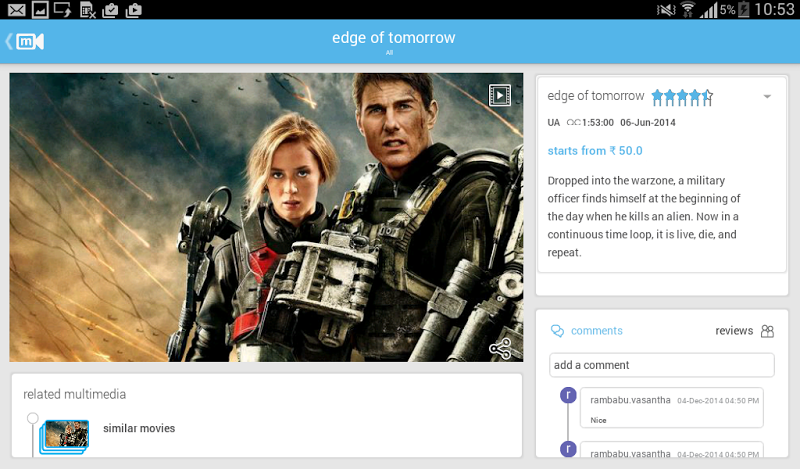The width and height of the screenshot is (800, 469).
Task: Focus the add a comment field
Action: (x=662, y=365)
